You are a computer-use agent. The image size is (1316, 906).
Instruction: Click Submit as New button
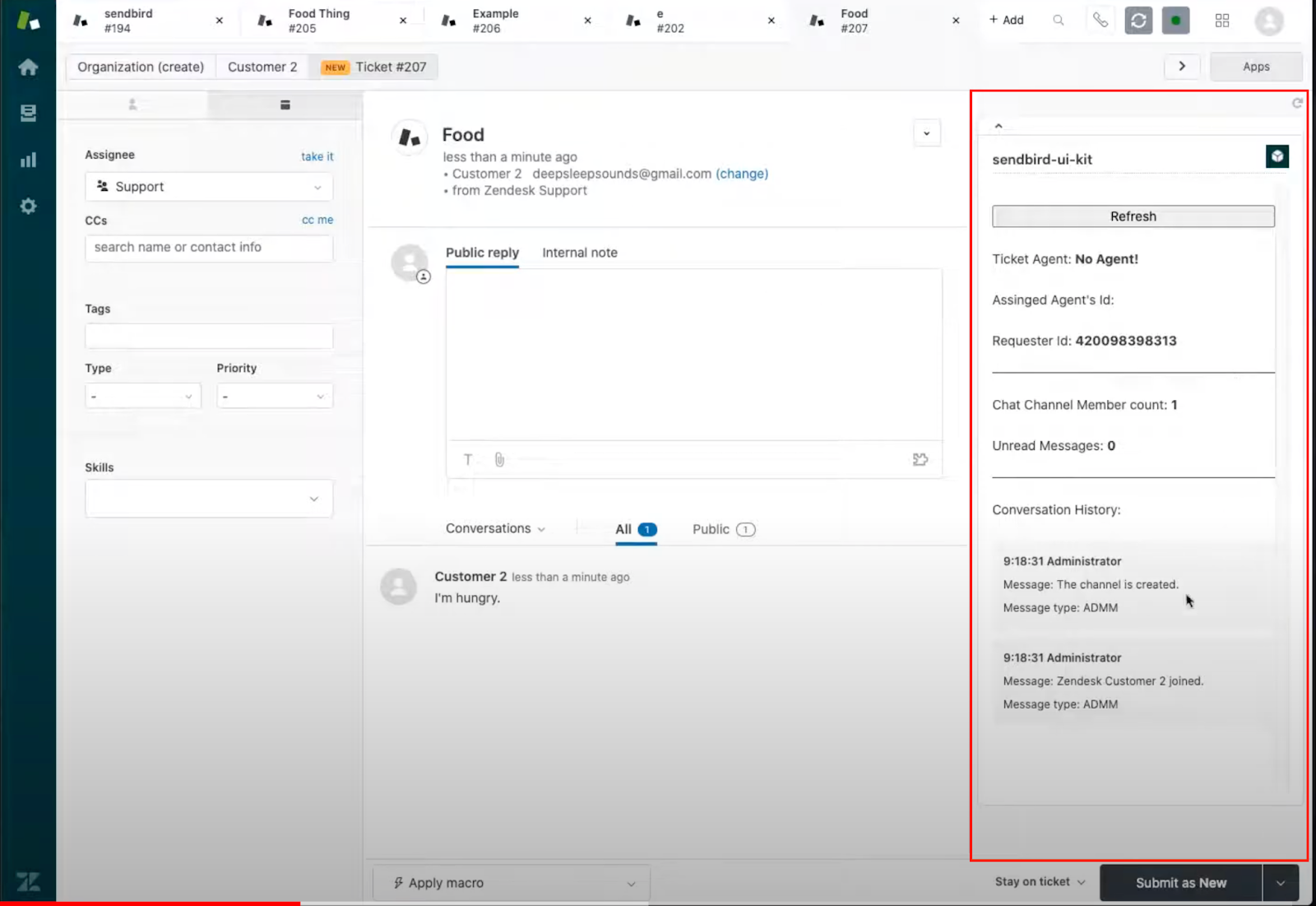[x=1181, y=883]
